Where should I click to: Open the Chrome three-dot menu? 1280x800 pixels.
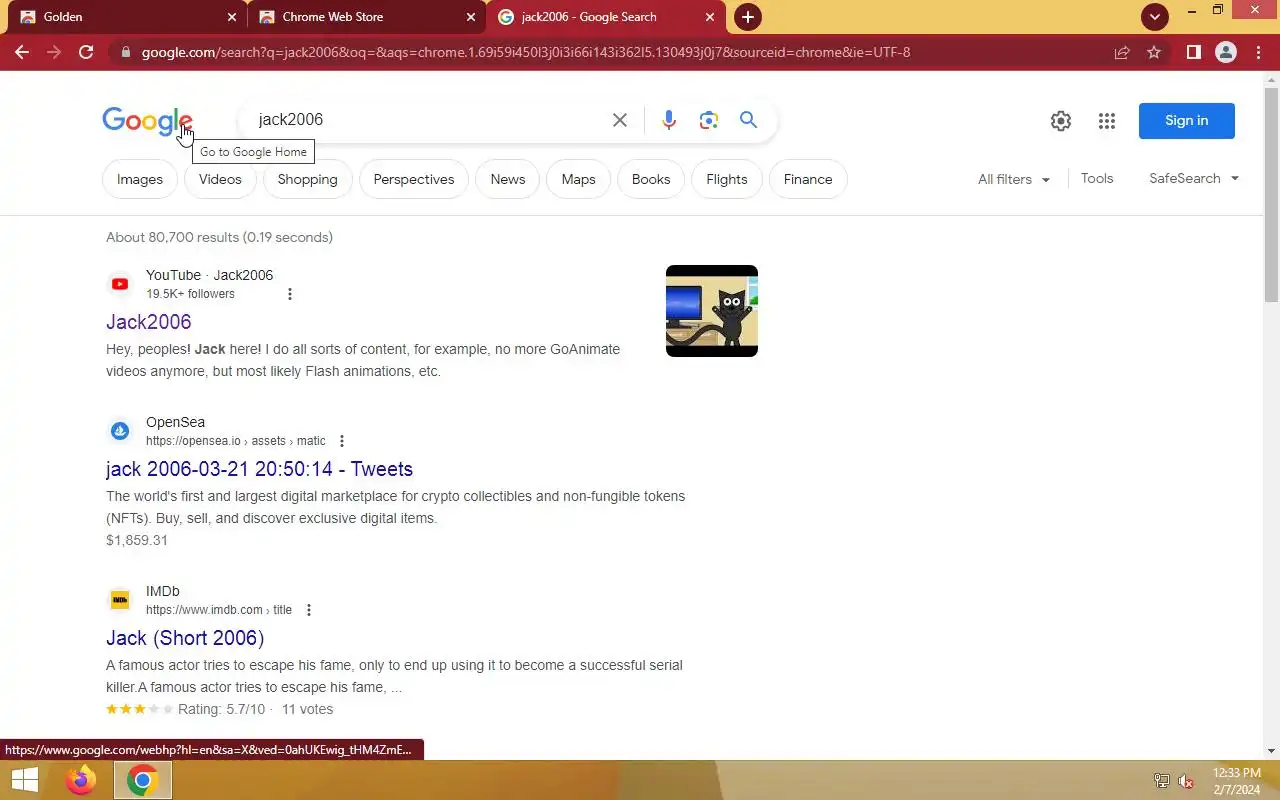coord(1258,52)
